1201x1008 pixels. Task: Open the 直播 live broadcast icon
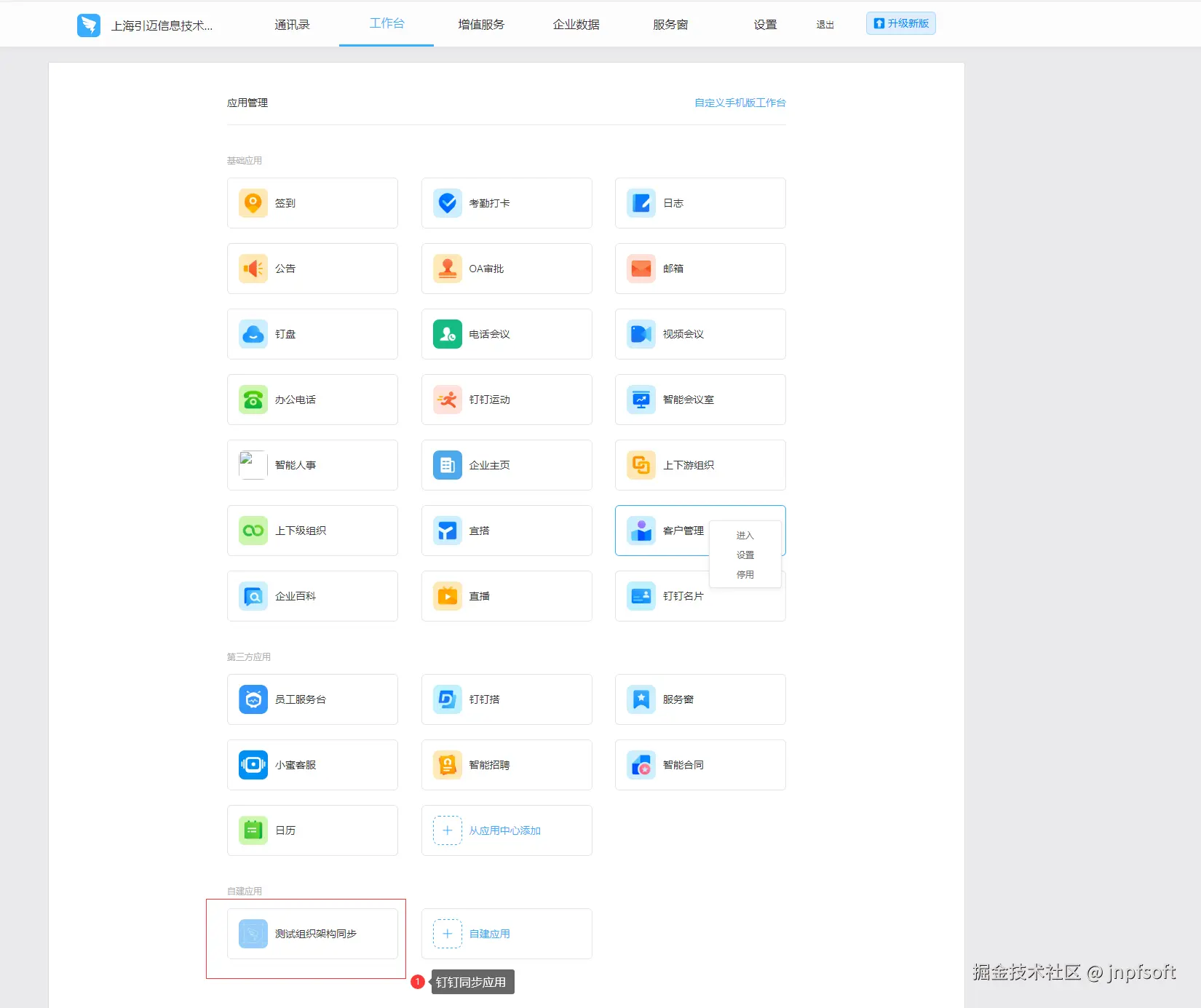click(x=448, y=596)
